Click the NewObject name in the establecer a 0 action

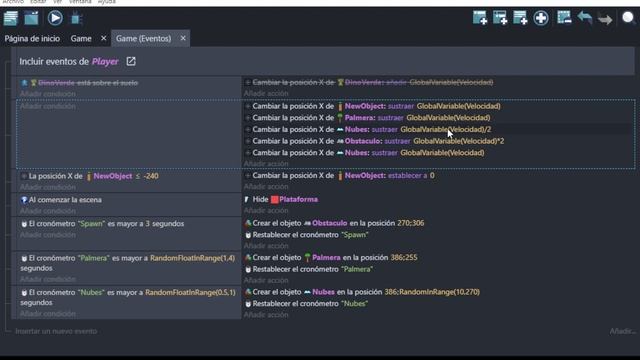[x=365, y=176]
